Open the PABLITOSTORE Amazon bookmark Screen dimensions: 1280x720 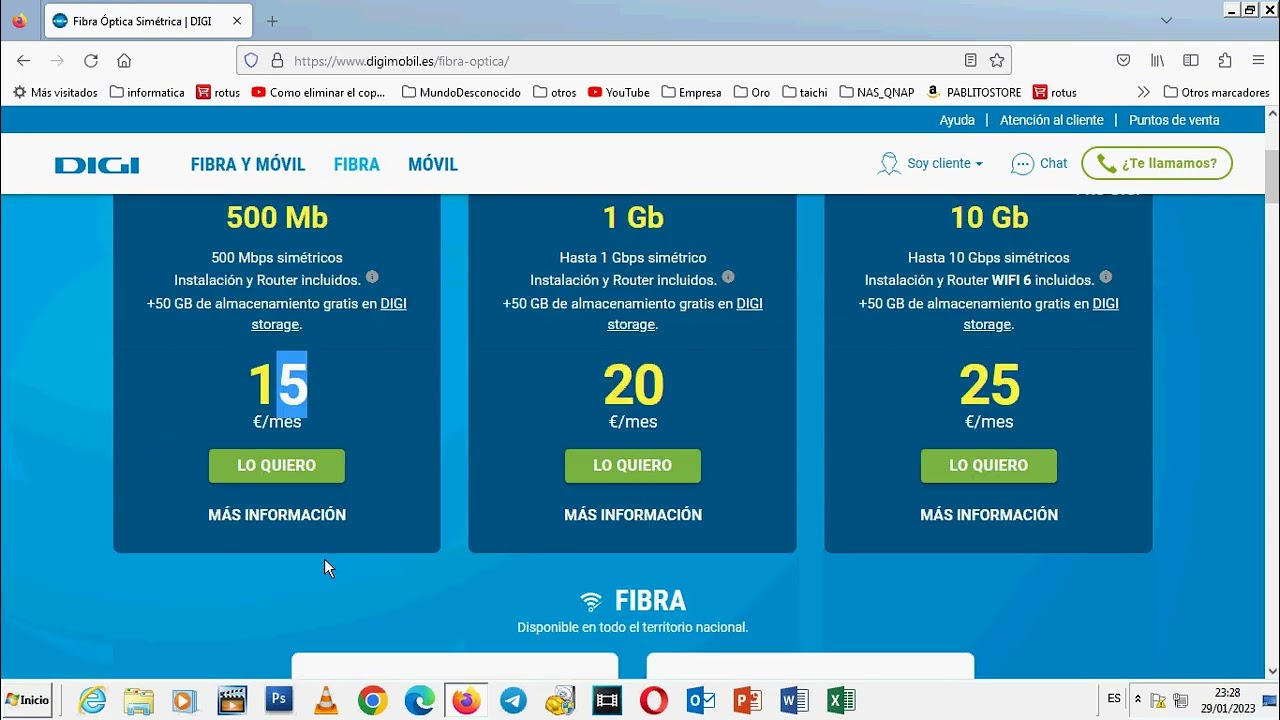(x=974, y=92)
